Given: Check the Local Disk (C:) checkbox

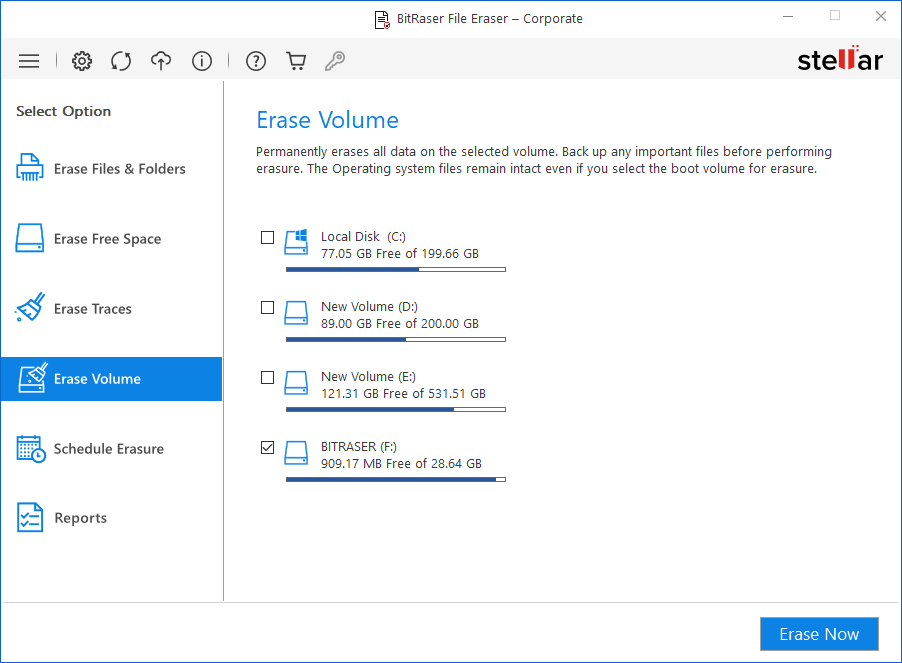Looking at the screenshot, I should click(267, 237).
